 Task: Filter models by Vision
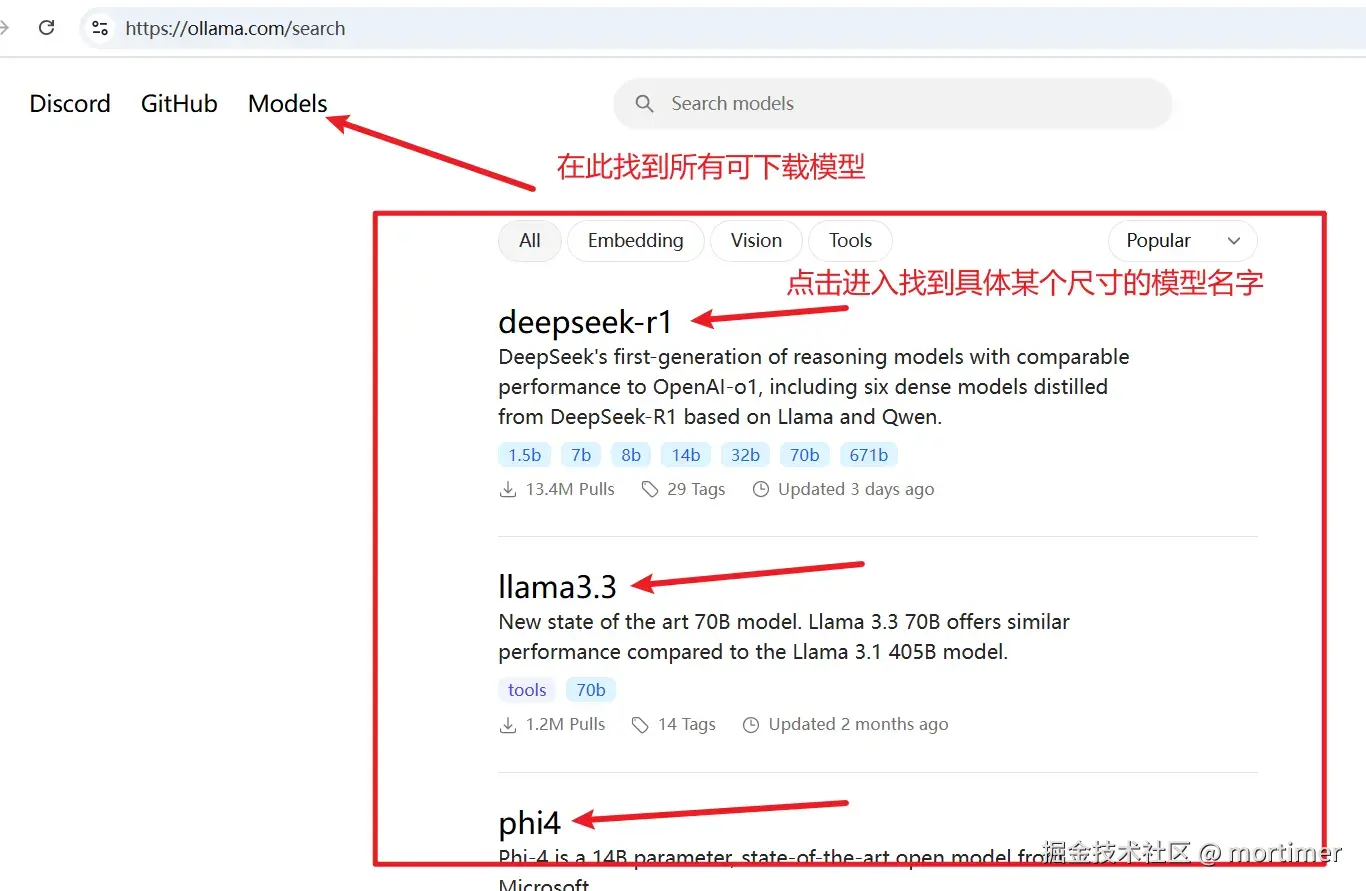(756, 241)
